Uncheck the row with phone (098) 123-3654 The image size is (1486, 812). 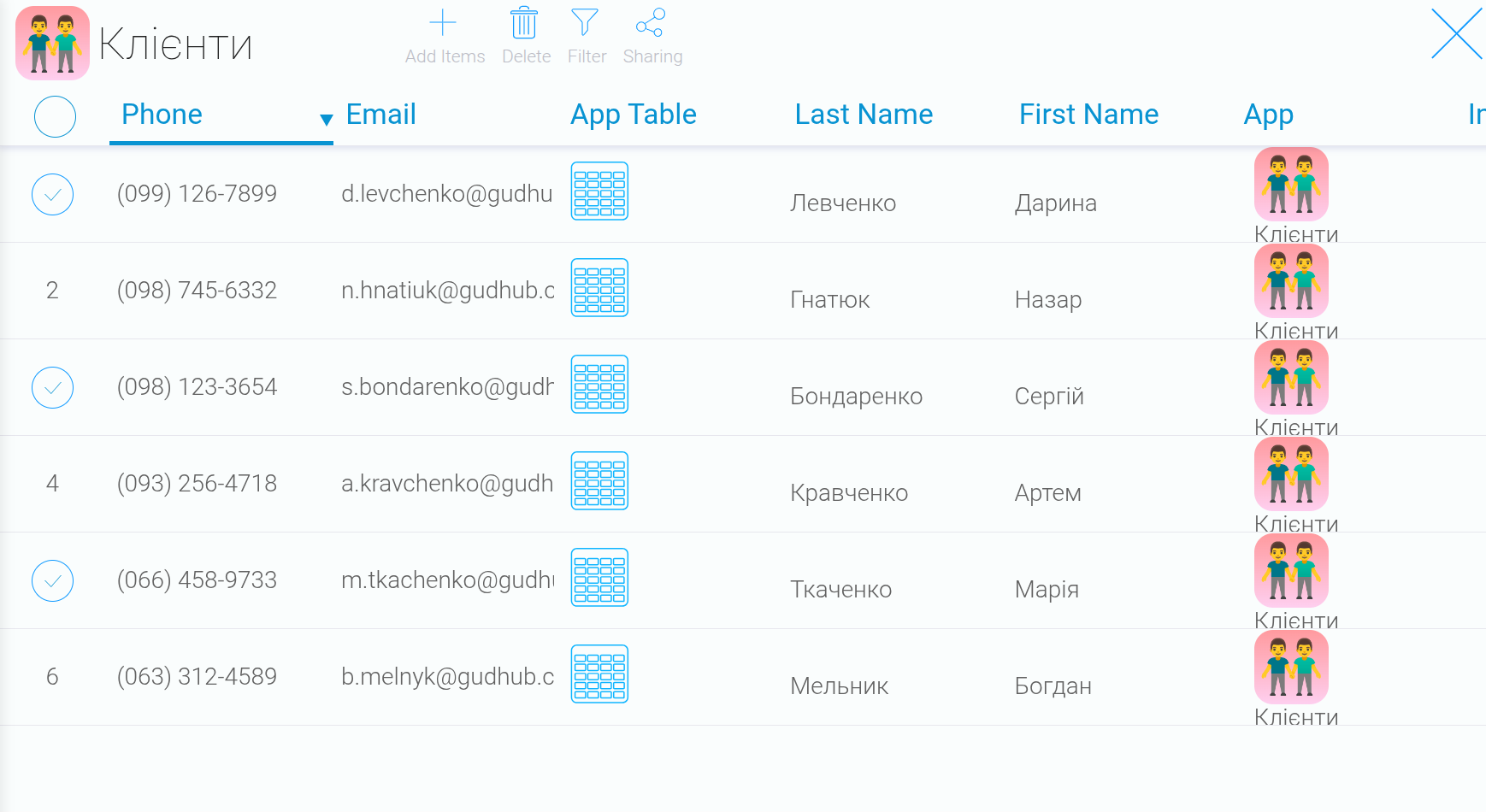[x=52, y=387]
